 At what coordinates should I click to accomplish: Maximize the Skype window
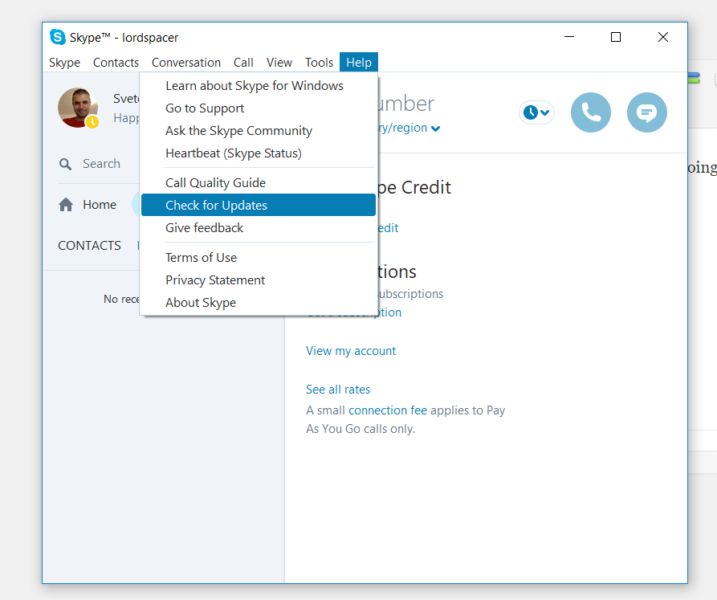click(x=616, y=37)
